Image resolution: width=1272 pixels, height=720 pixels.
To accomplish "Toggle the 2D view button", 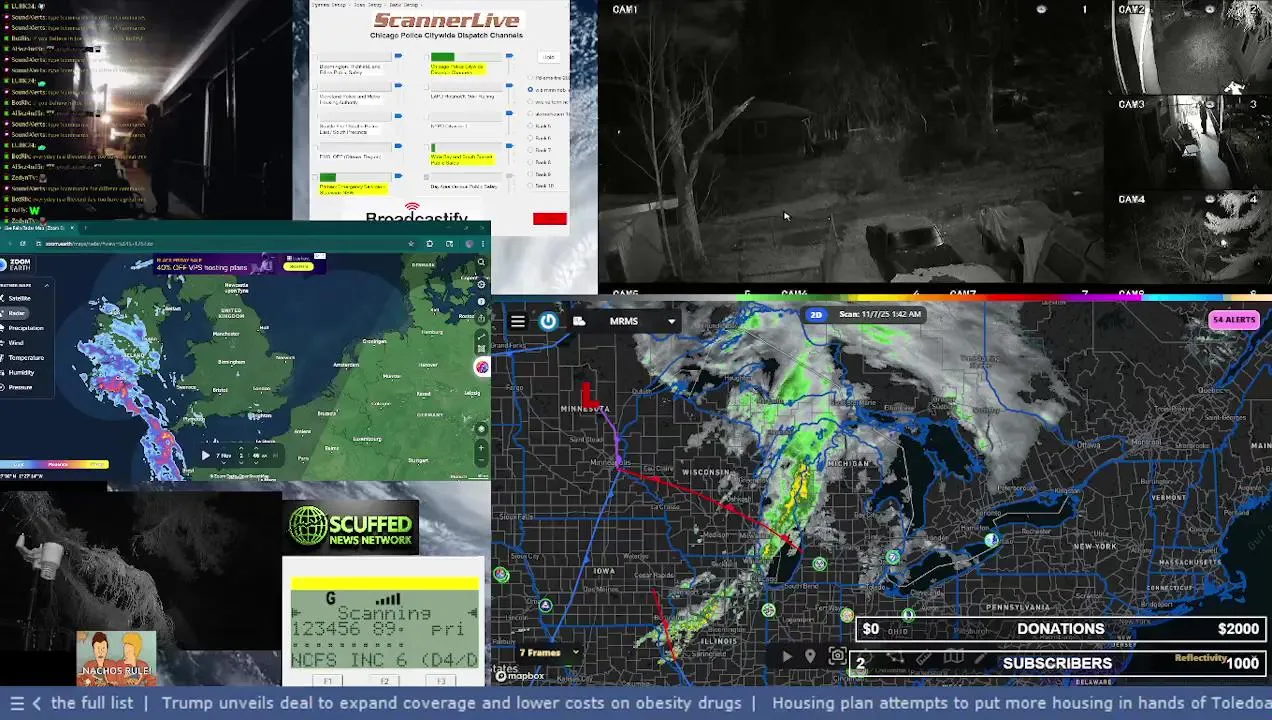I will pyautogui.click(x=816, y=314).
